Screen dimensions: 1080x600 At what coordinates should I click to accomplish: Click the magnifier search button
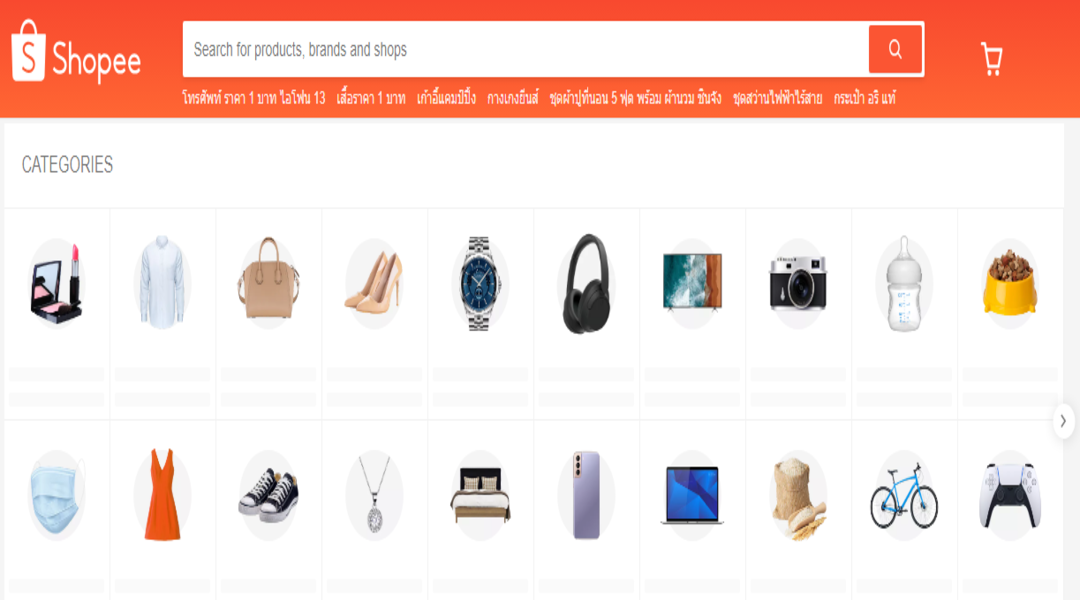(895, 49)
